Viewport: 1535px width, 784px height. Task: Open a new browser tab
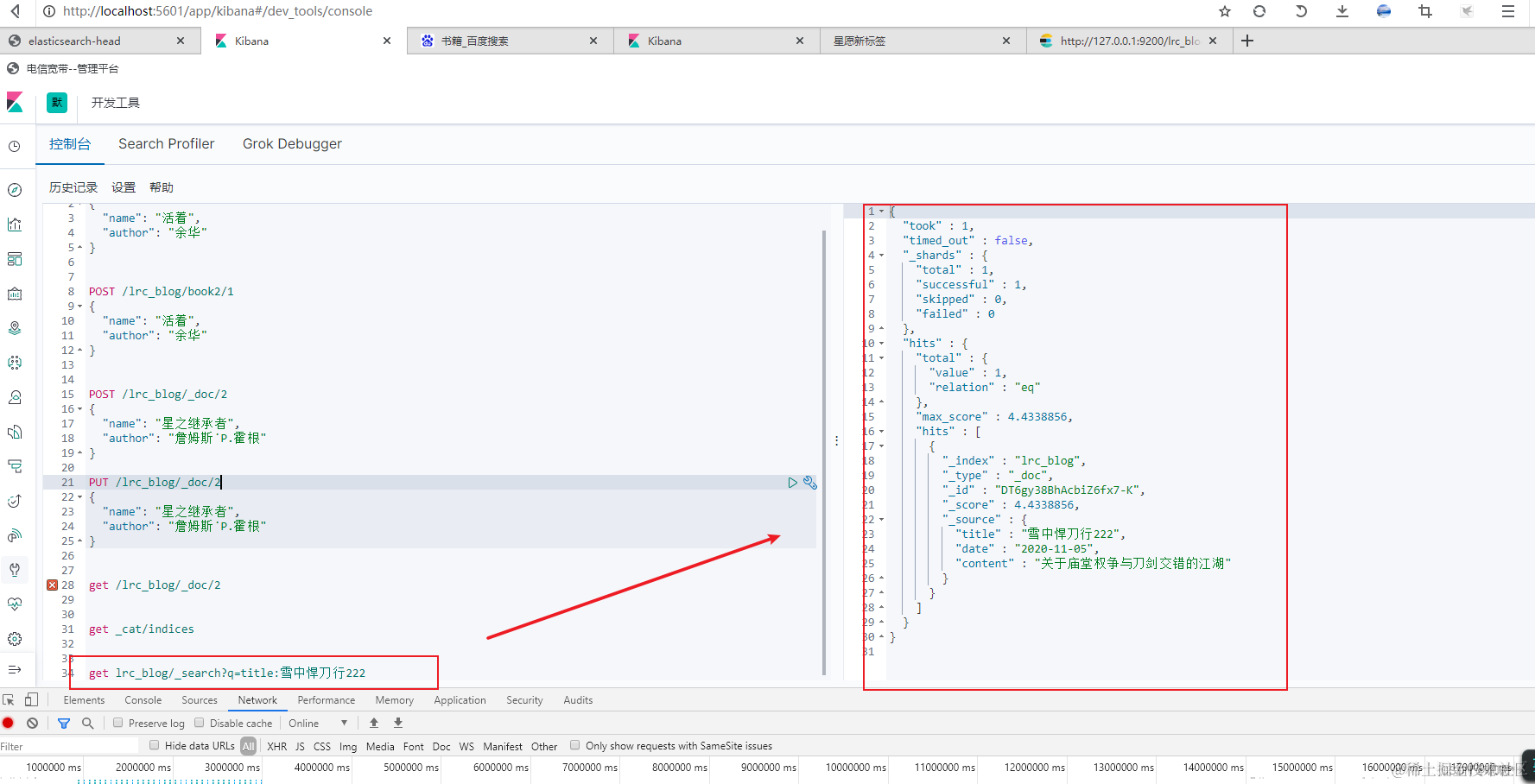(1247, 41)
